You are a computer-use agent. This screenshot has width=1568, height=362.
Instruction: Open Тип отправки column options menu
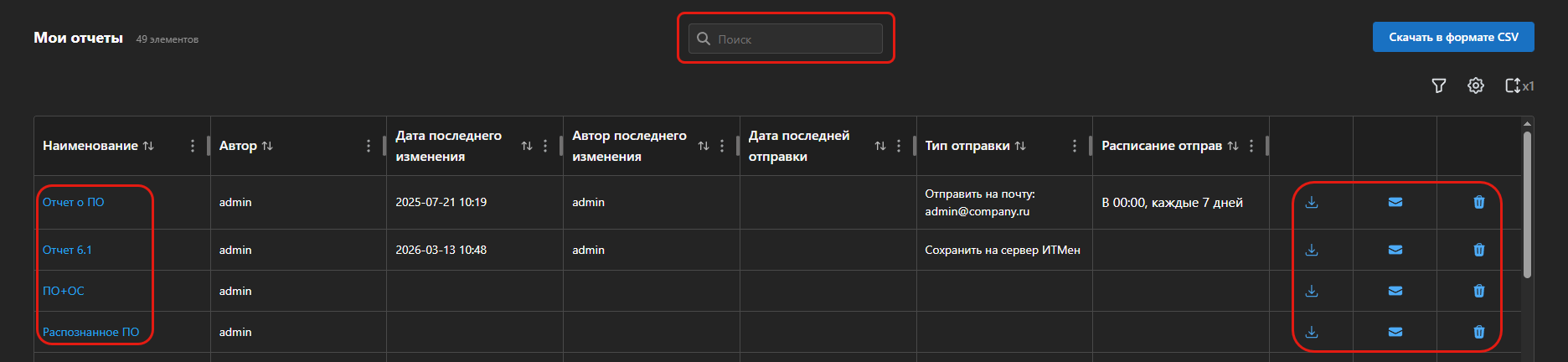click(1075, 146)
